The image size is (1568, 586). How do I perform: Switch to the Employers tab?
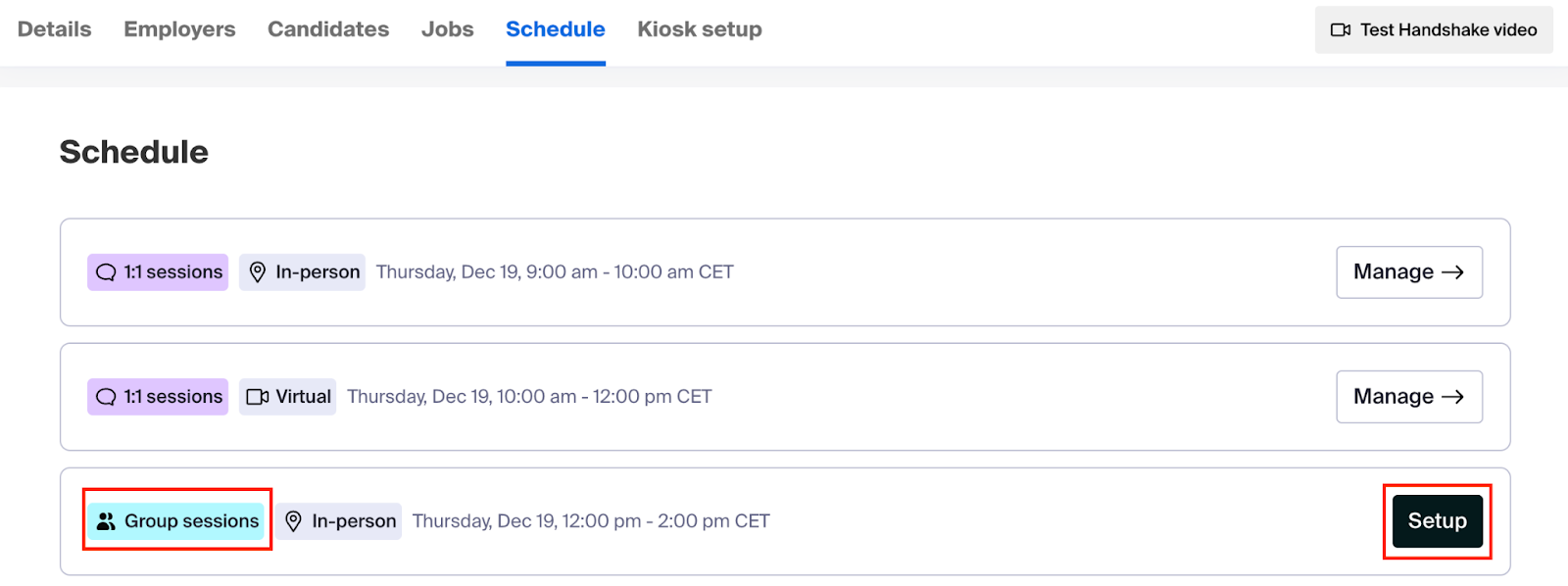pos(179,29)
